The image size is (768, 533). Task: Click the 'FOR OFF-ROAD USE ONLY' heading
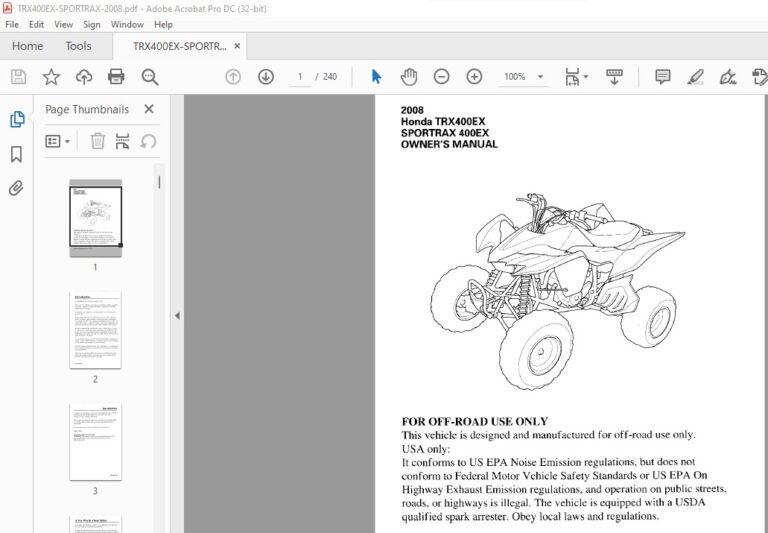475,421
